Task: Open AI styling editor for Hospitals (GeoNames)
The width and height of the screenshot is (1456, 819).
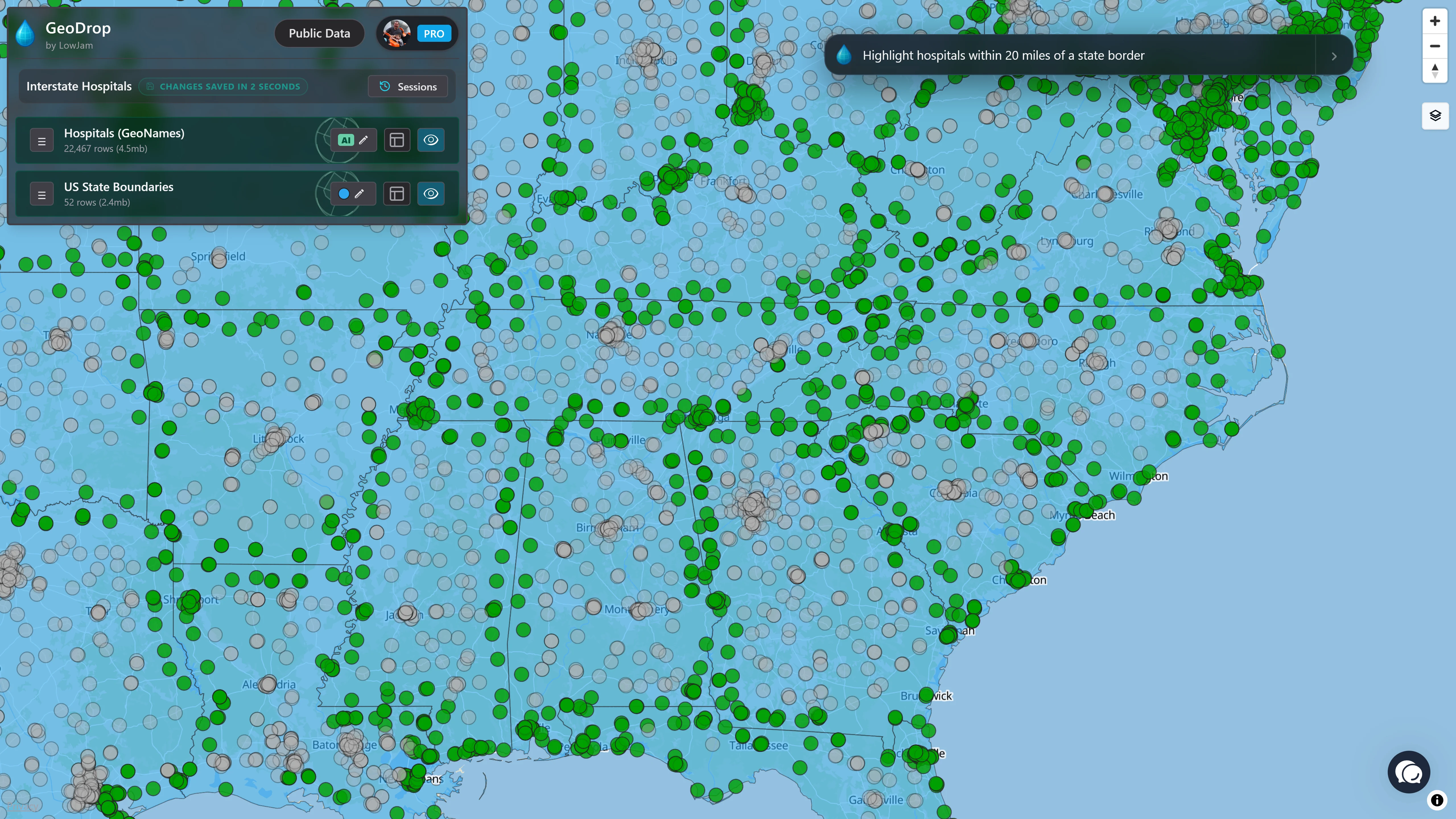Action: pyautogui.click(x=346, y=140)
